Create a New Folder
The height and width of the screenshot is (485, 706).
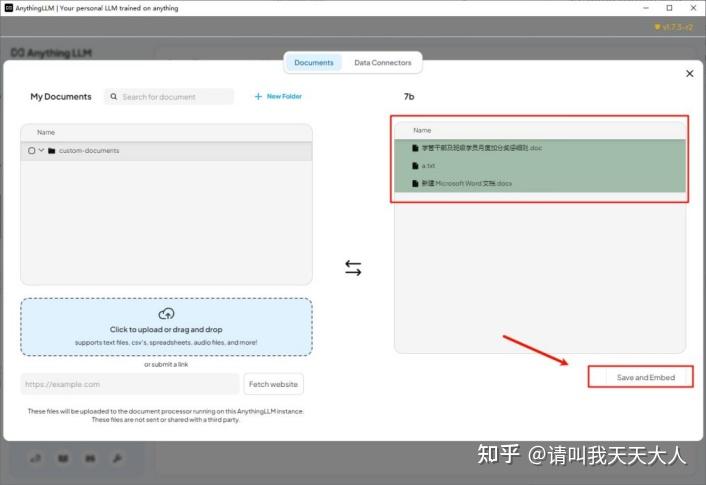pyautogui.click(x=278, y=96)
